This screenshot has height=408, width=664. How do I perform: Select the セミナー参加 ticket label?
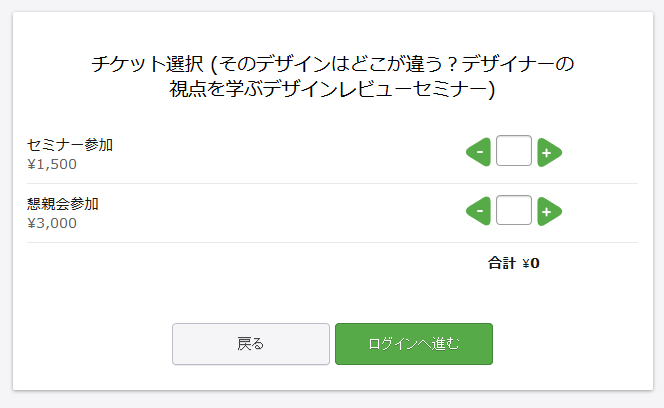tap(70, 145)
